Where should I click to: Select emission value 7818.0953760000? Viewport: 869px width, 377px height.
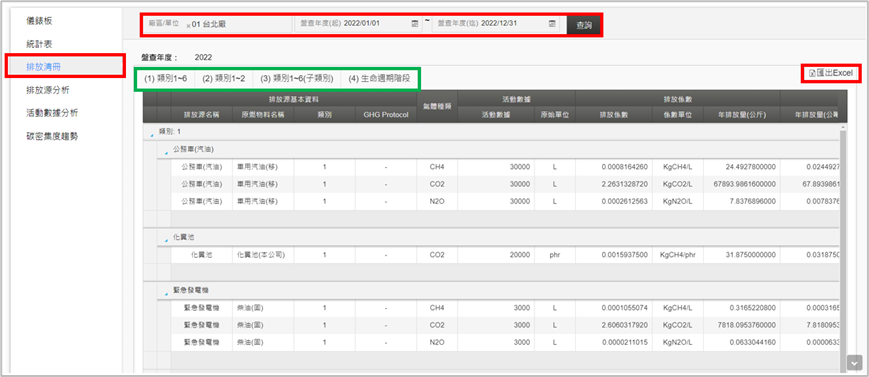click(x=747, y=325)
